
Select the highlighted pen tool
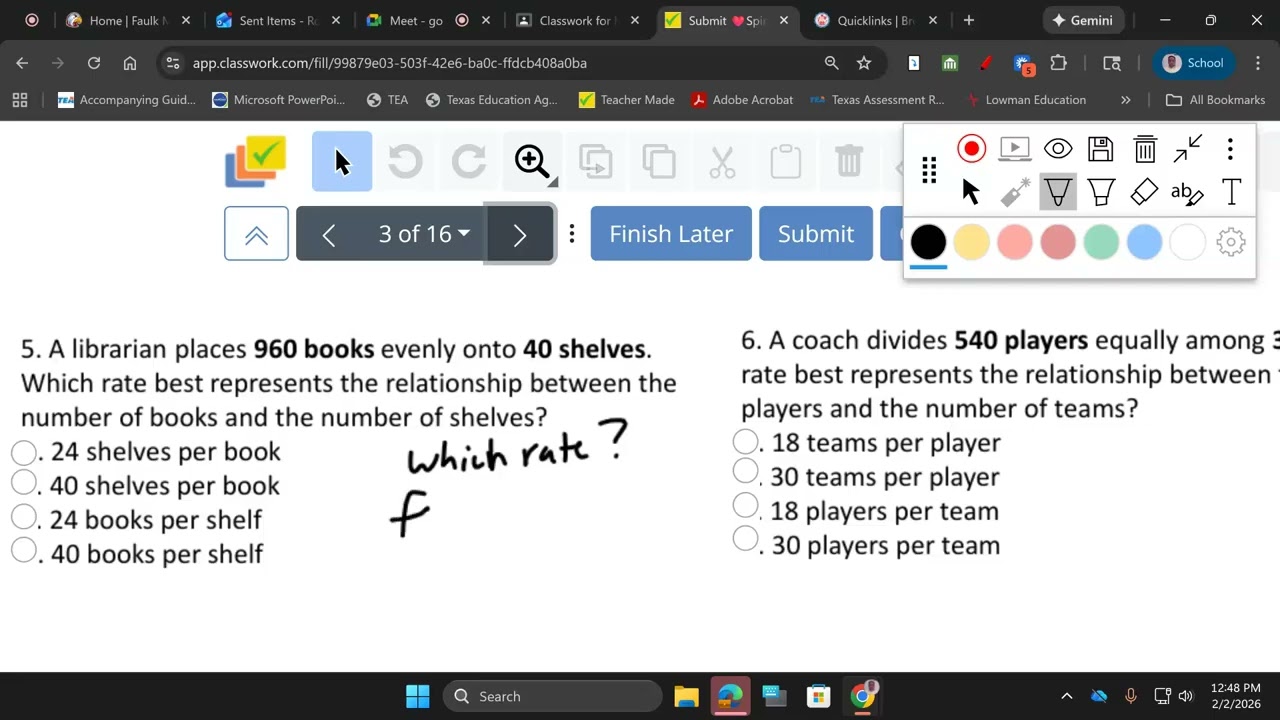point(1058,192)
